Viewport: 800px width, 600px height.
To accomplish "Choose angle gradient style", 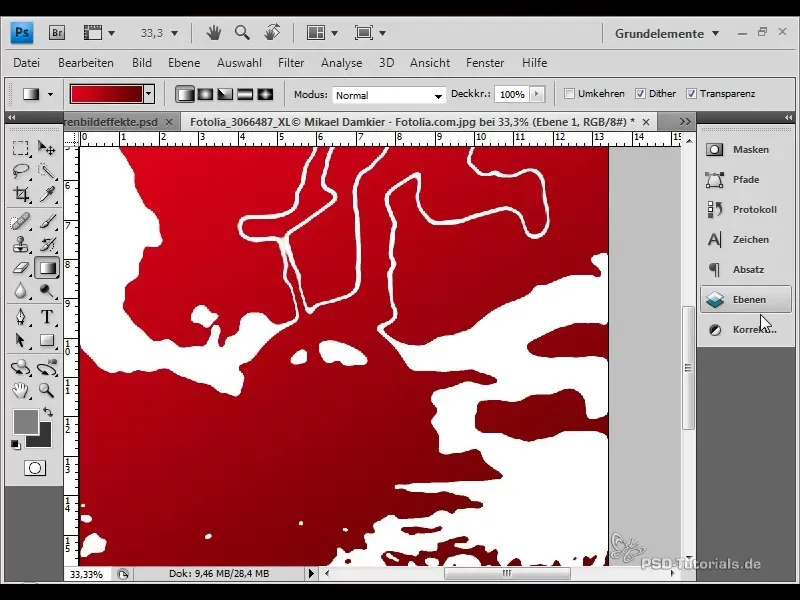I will click(x=225, y=94).
